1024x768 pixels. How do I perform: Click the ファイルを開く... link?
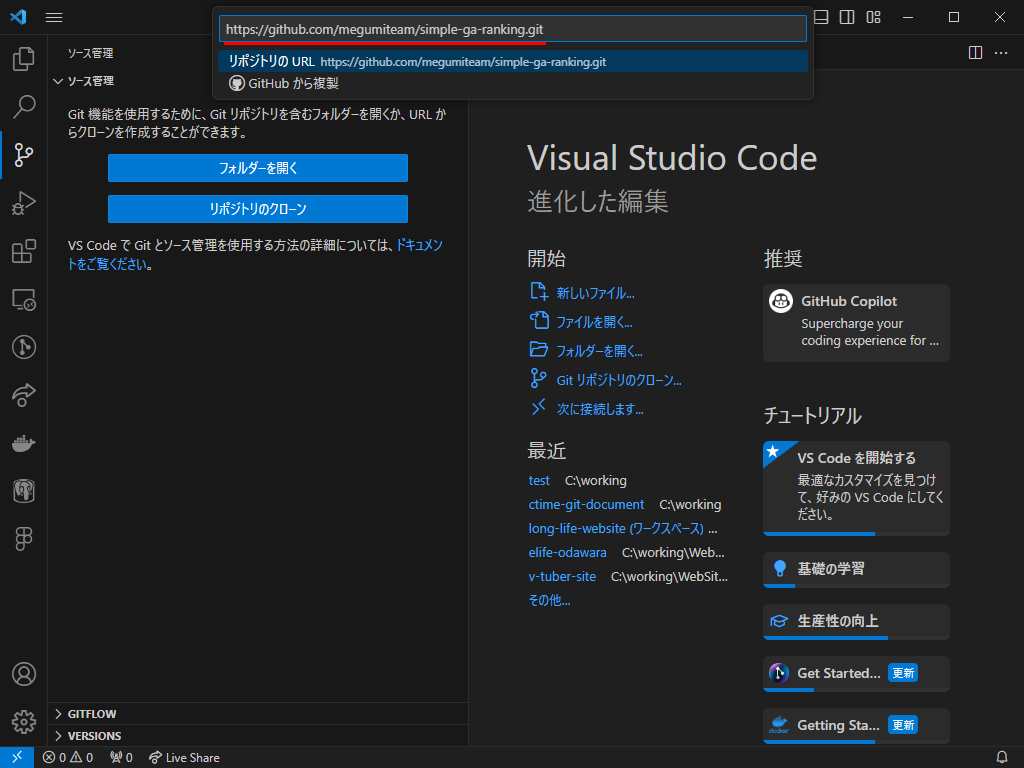pyautogui.click(x=594, y=322)
